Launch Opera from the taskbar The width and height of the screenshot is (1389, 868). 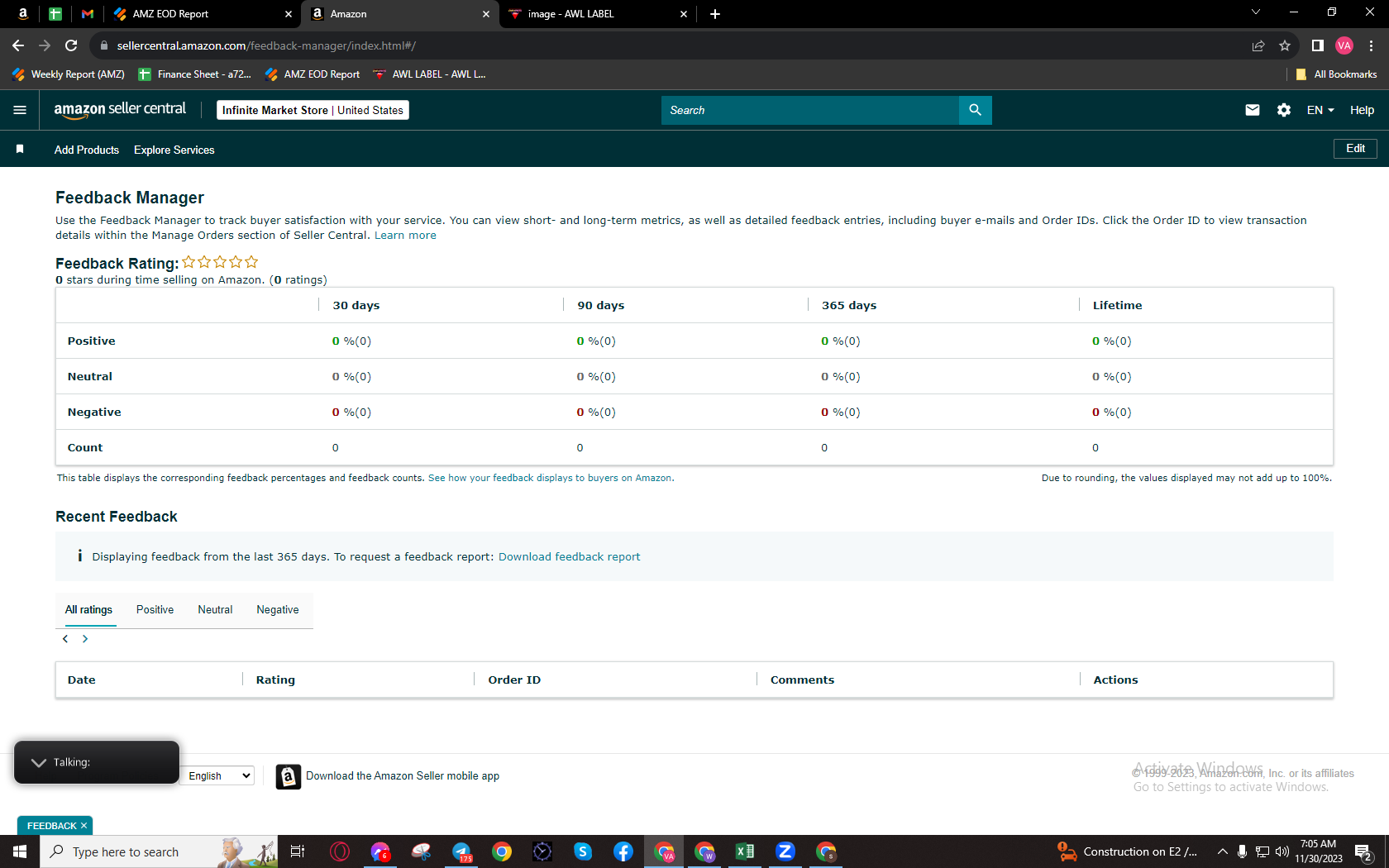[339, 851]
